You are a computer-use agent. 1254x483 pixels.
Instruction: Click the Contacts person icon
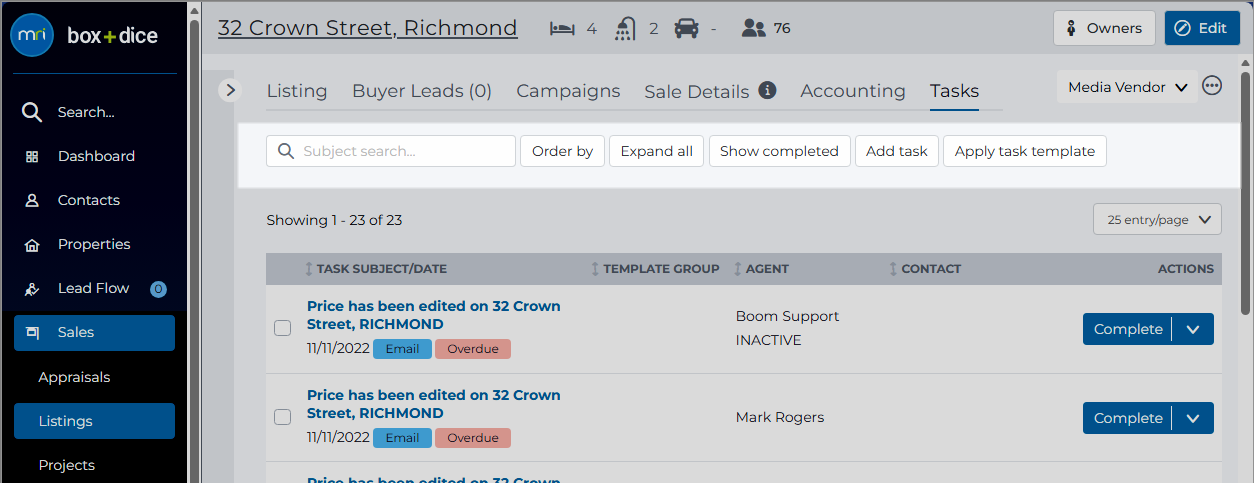coord(32,200)
